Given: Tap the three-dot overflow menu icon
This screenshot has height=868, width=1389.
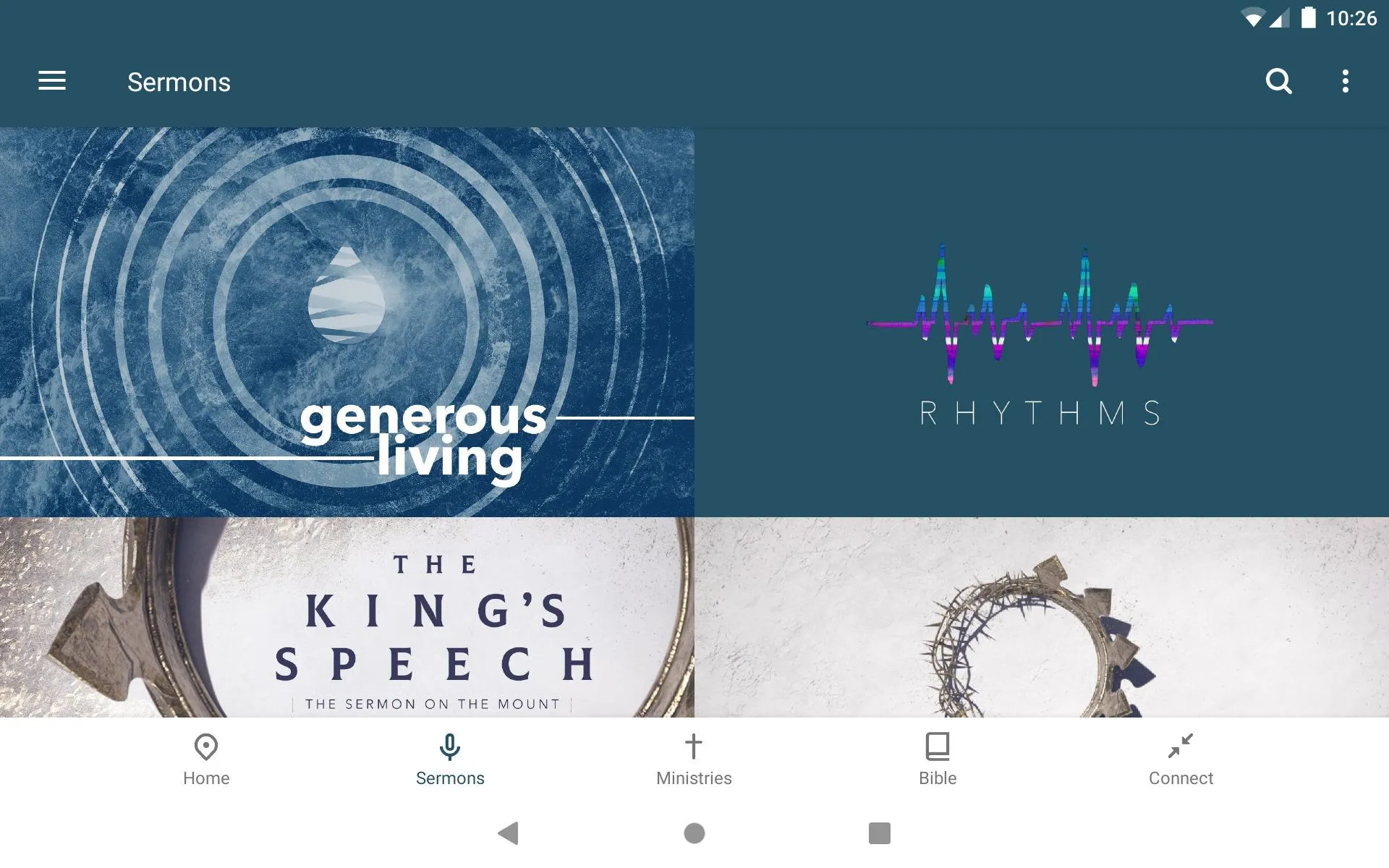Looking at the screenshot, I should click(1347, 81).
